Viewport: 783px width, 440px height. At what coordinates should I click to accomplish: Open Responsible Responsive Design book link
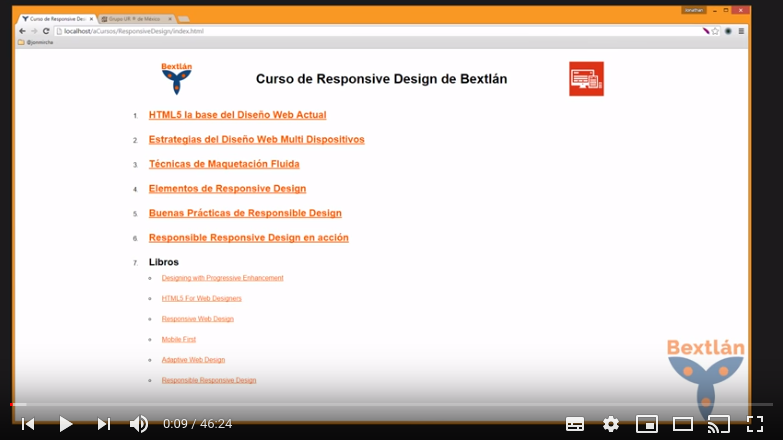(209, 380)
